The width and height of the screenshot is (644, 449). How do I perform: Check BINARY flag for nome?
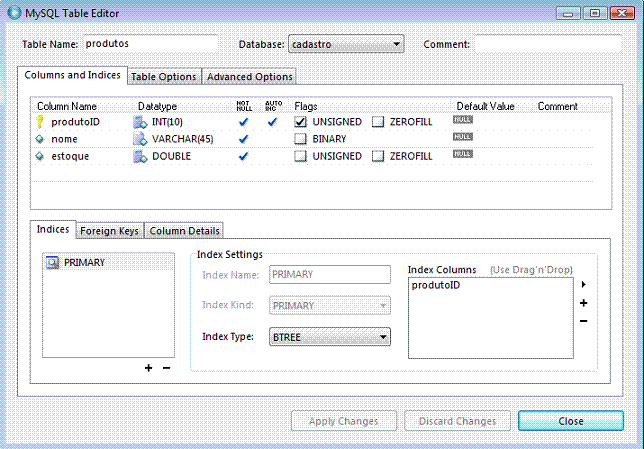pyautogui.click(x=301, y=139)
